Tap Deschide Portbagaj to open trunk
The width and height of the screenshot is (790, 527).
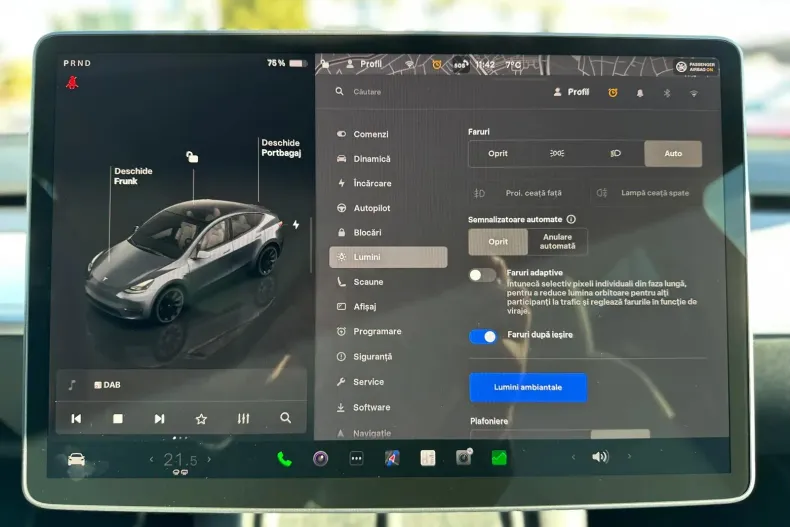[281, 148]
